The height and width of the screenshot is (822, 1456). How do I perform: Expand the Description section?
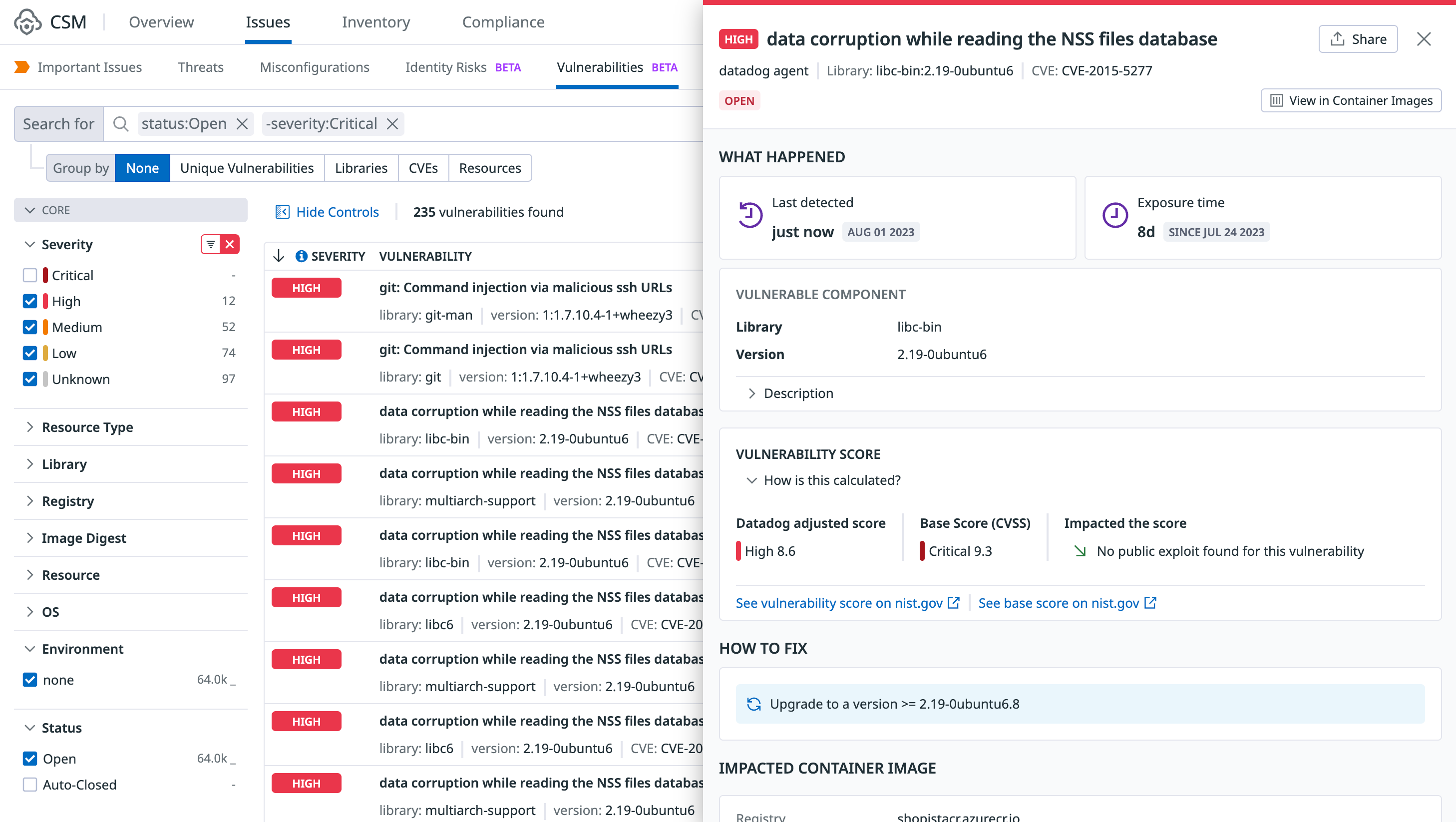click(x=790, y=393)
